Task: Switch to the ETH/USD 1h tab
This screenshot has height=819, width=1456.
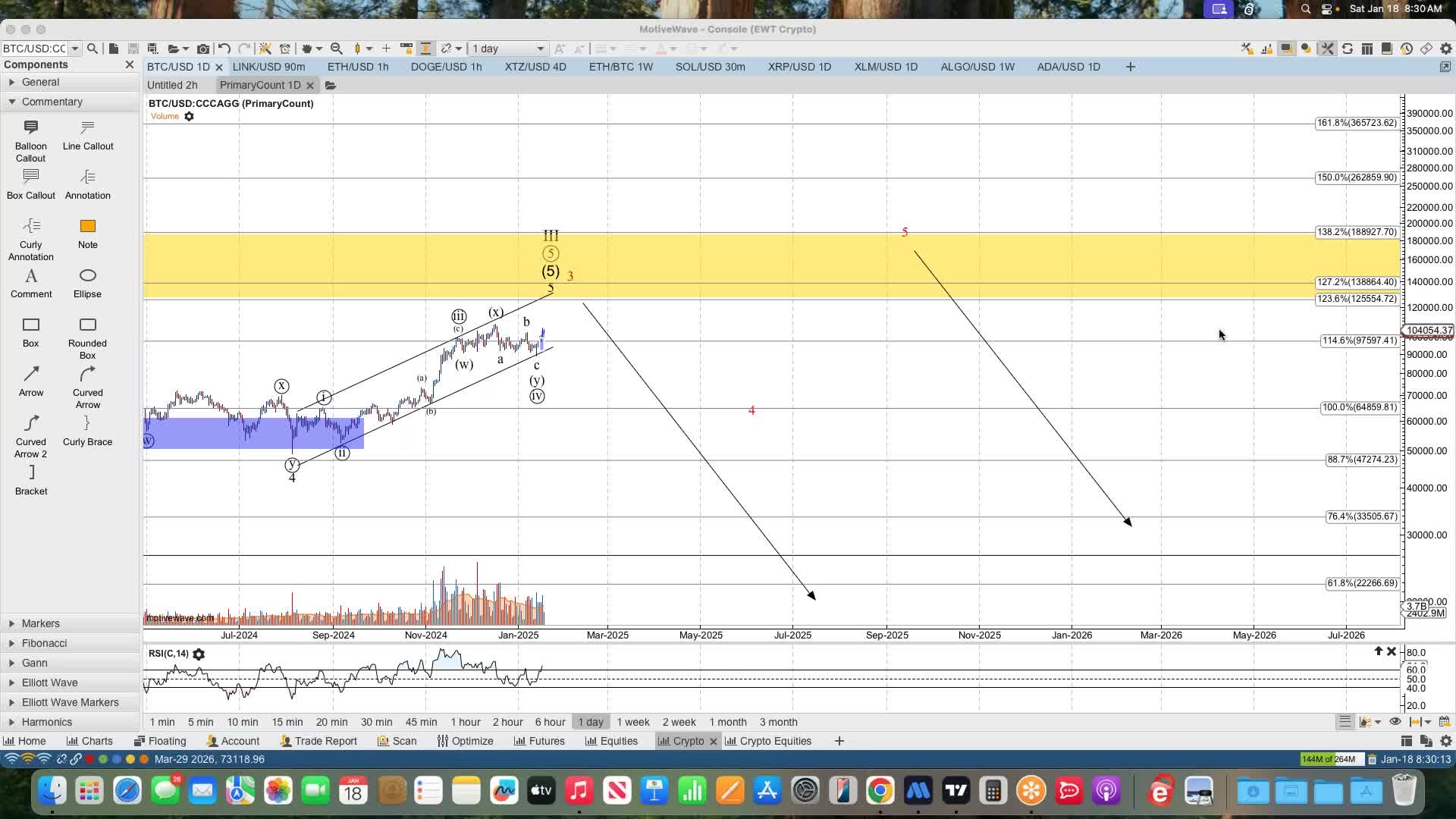Action: tap(357, 67)
